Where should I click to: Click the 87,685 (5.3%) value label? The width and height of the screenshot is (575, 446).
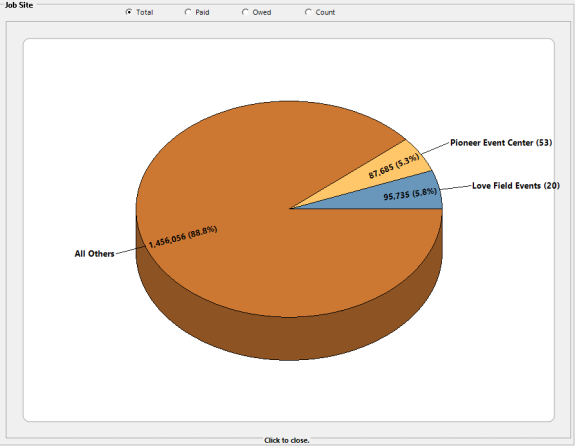coord(394,167)
